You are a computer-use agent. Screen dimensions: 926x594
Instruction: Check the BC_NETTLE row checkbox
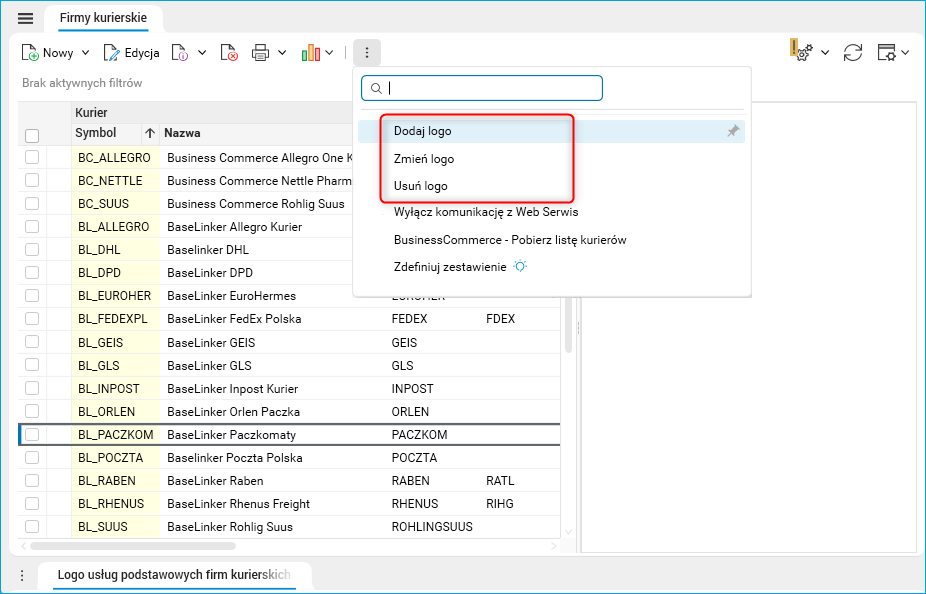[x=32, y=180]
